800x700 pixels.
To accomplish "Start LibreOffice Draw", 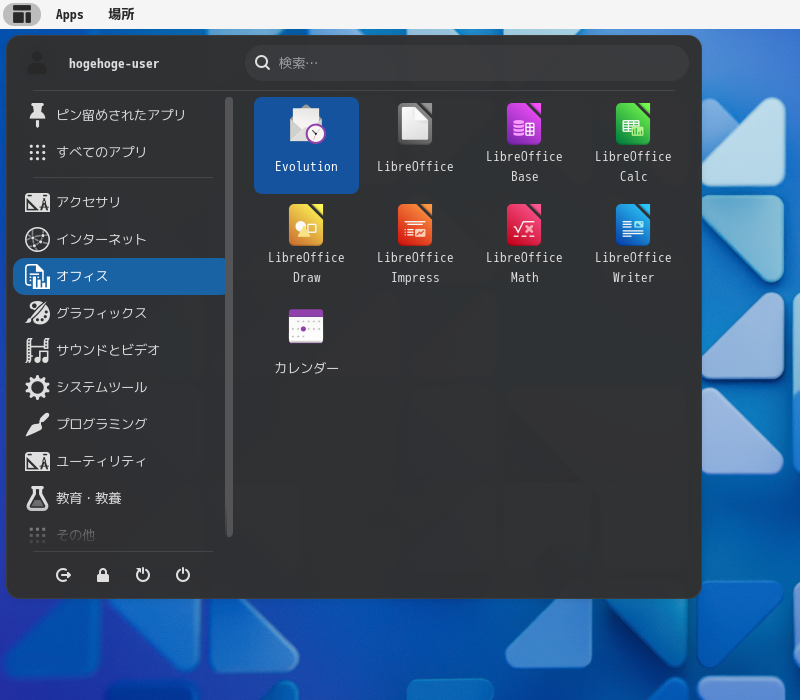I will [x=306, y=246].
